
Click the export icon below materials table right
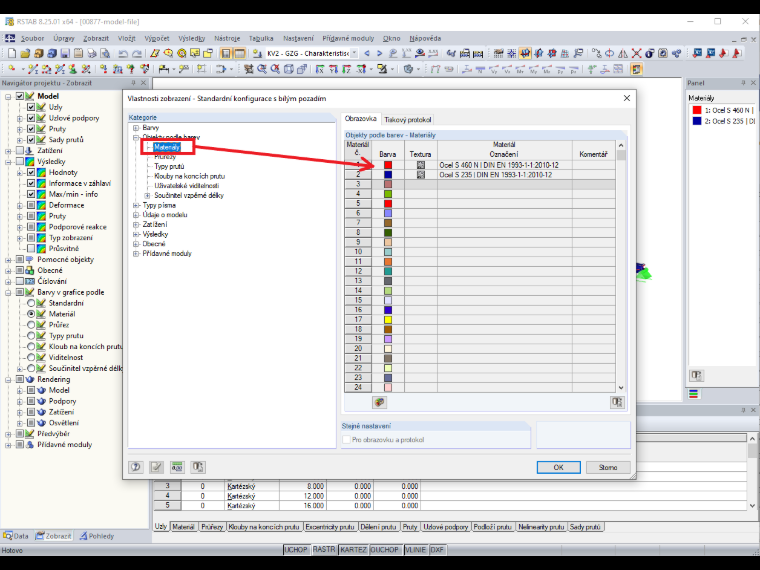tap(617, 402)
